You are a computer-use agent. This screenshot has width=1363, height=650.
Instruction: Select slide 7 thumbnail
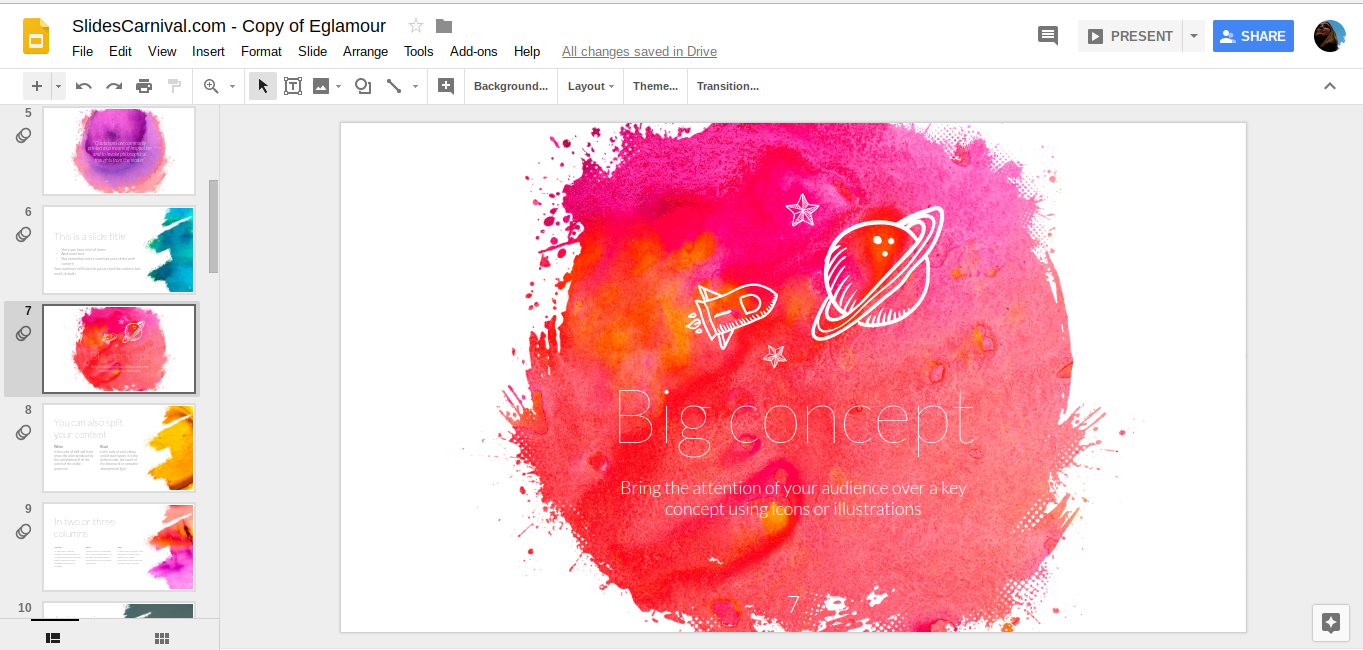point(119,349)
